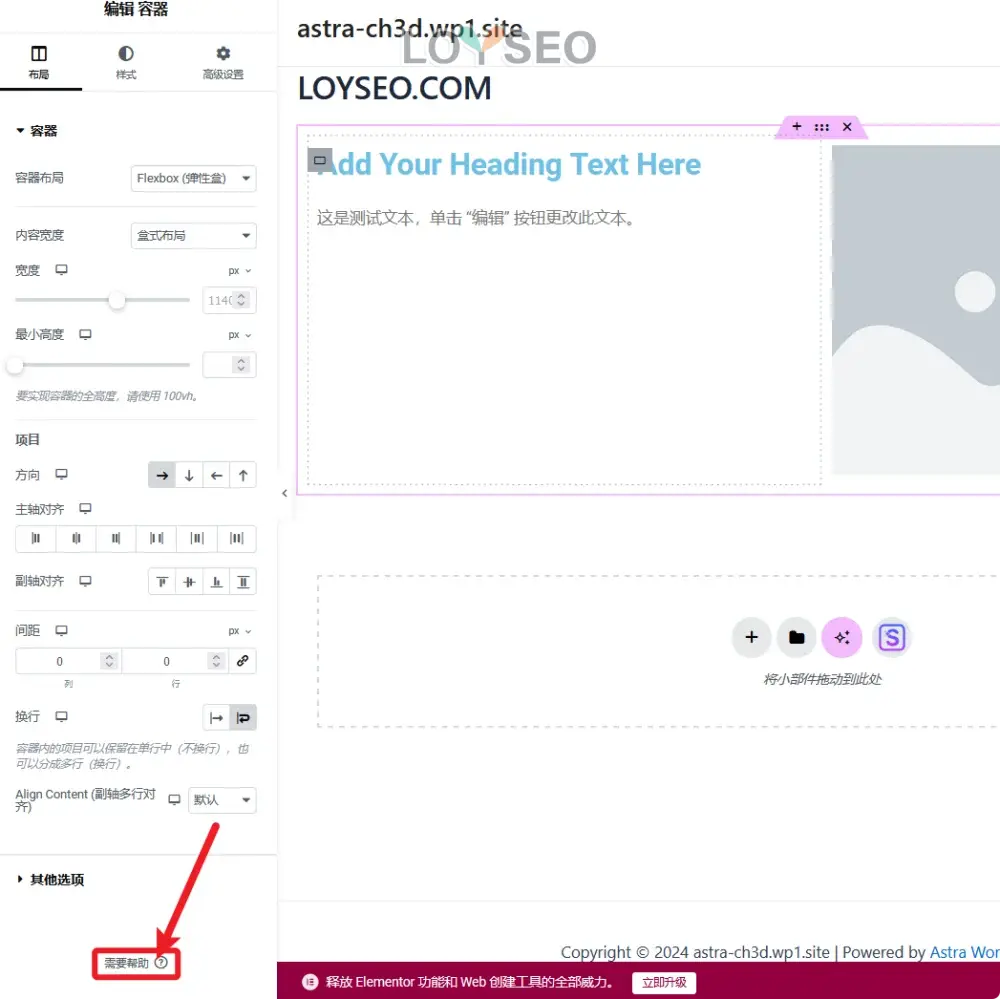The image size is (1000, 999).
Task: Click responsive device icon next to 主轴对齐
Action: coord(85,508)
